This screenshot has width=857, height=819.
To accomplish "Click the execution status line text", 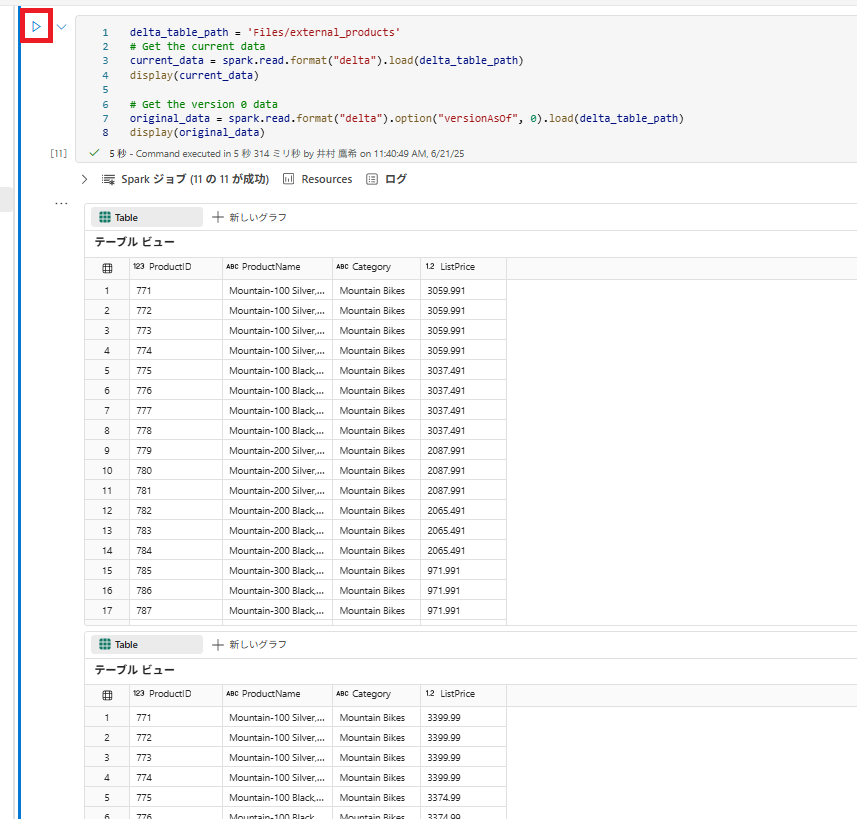I will 286,154.
